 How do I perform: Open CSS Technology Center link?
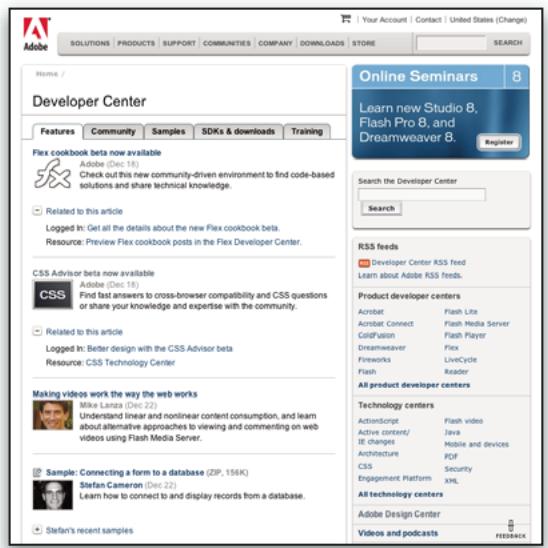130,362
